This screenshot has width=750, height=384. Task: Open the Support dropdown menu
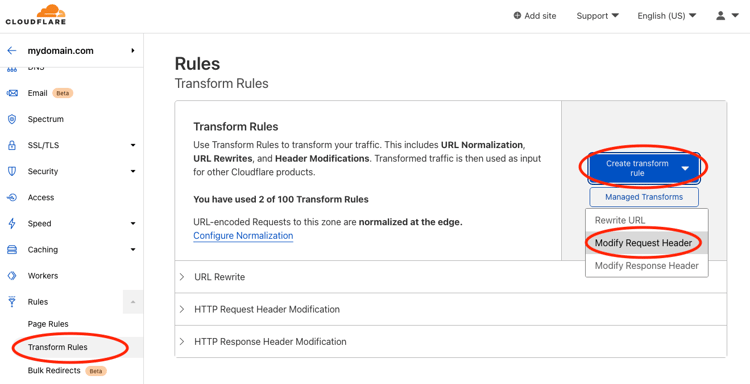(597, 16)
